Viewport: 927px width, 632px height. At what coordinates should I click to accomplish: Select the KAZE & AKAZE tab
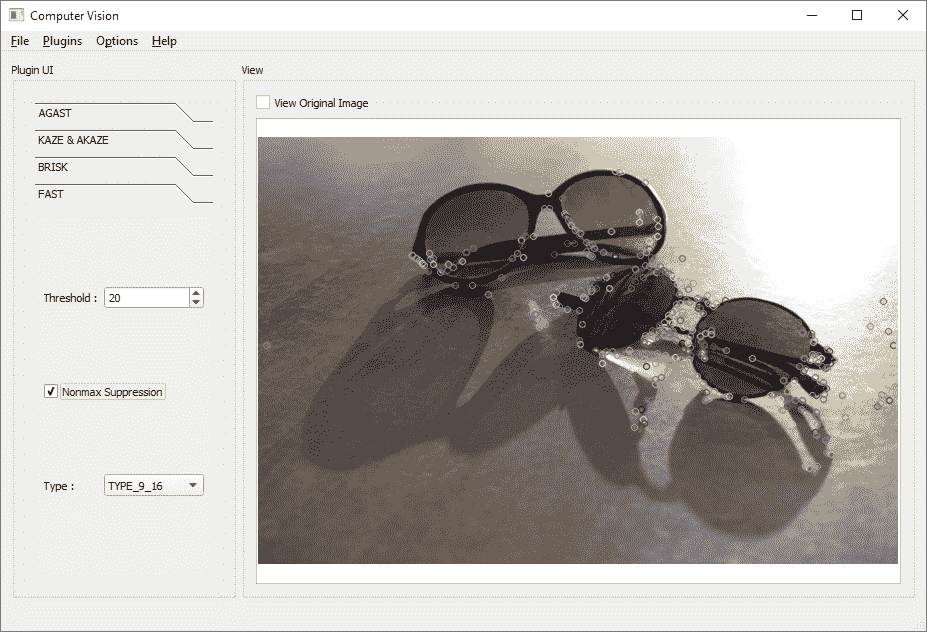coord(73,140)
